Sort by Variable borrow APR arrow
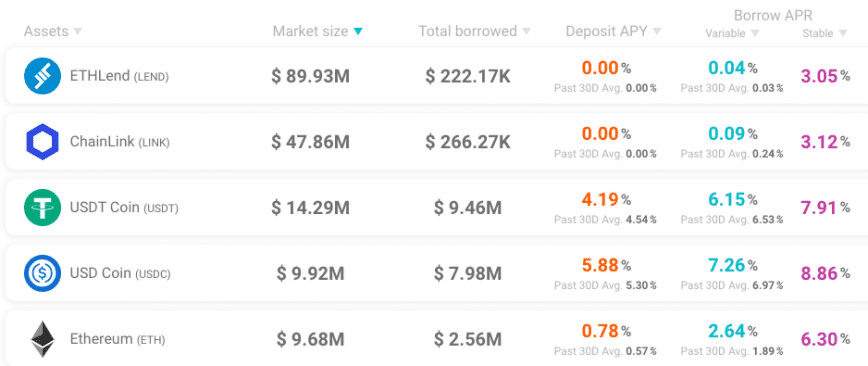The height and width of the screenshot is (366, 868). (x=755, y=33)
